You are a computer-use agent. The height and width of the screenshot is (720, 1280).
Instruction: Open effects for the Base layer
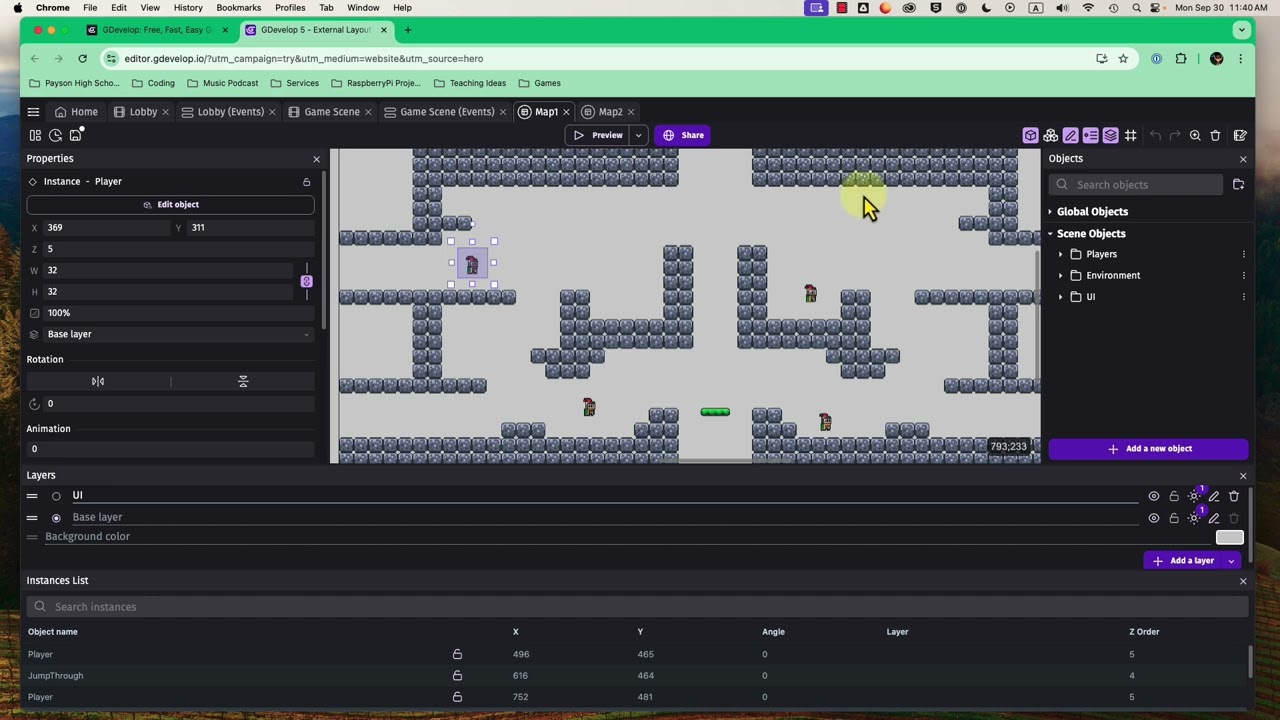coord(1194,518)
